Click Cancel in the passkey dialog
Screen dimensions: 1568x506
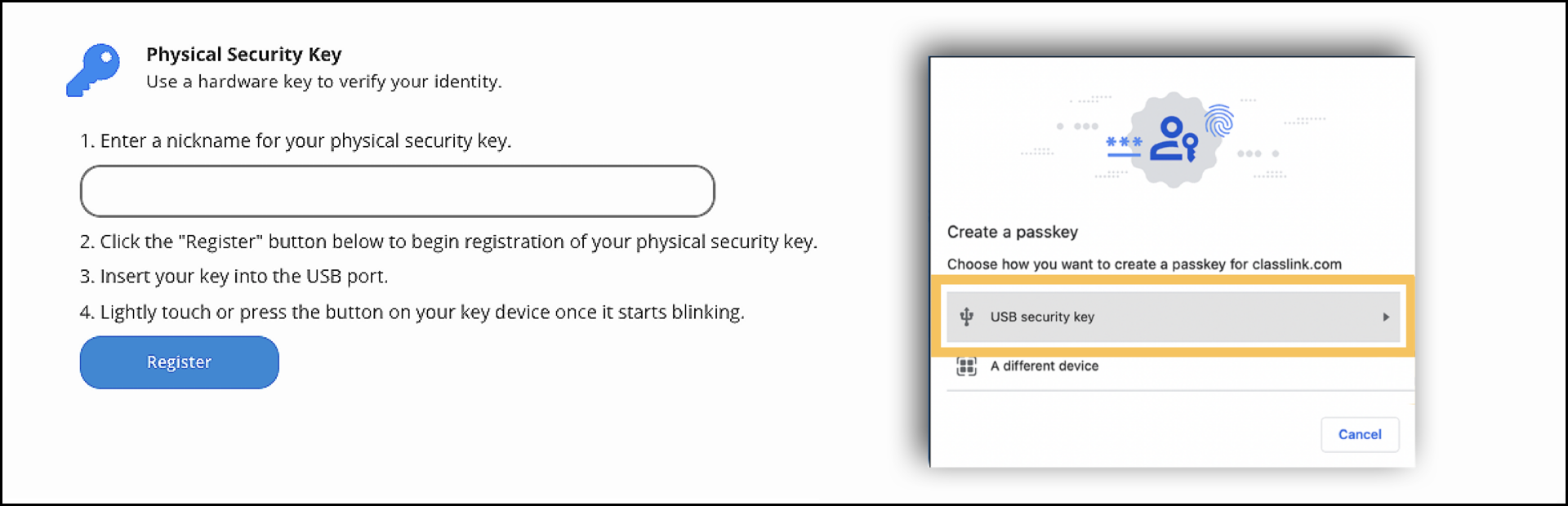pyautogui.click(x=1360, y=434)
